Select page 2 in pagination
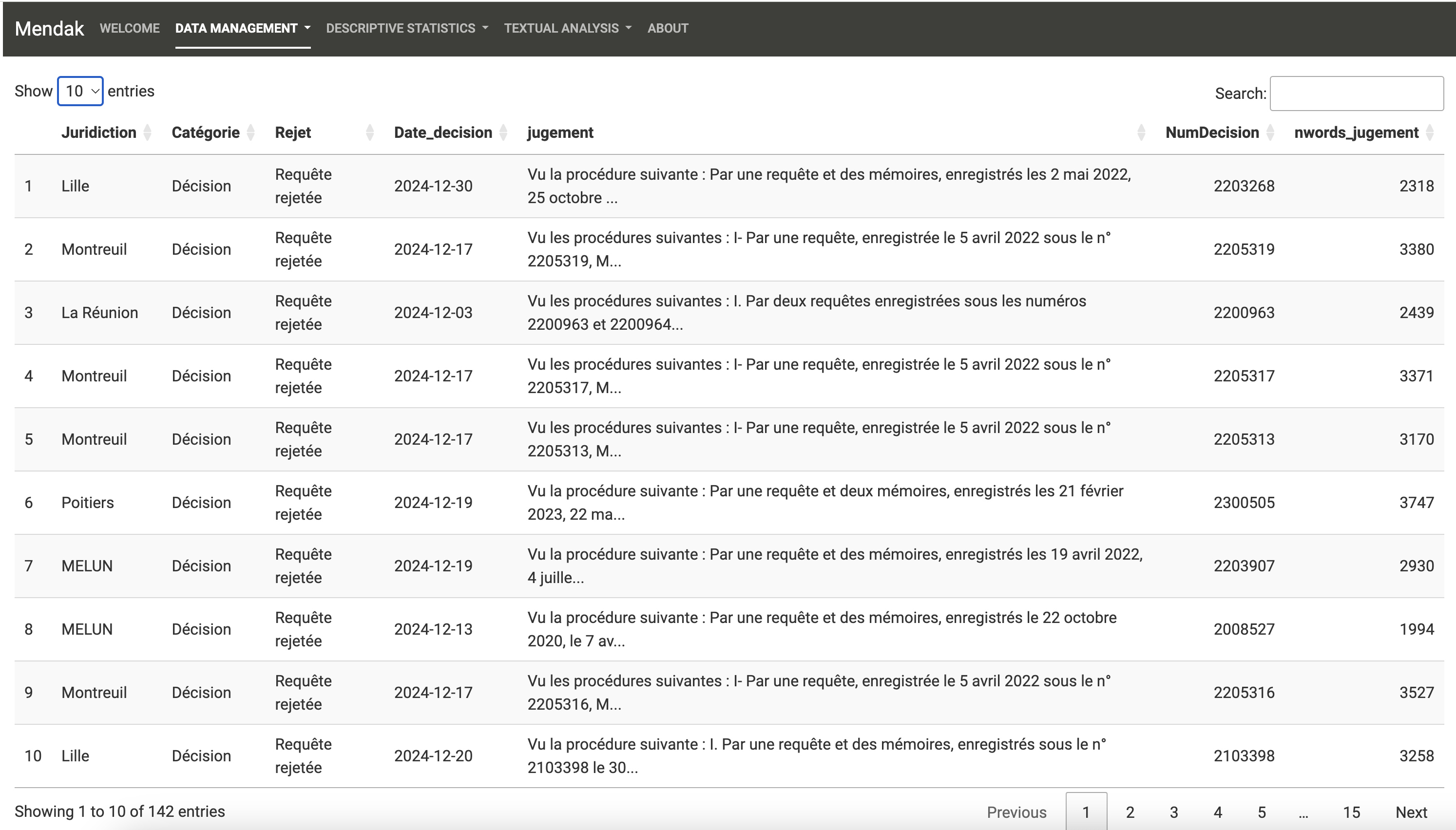The image size is (1456, 830). [1130, 812]
